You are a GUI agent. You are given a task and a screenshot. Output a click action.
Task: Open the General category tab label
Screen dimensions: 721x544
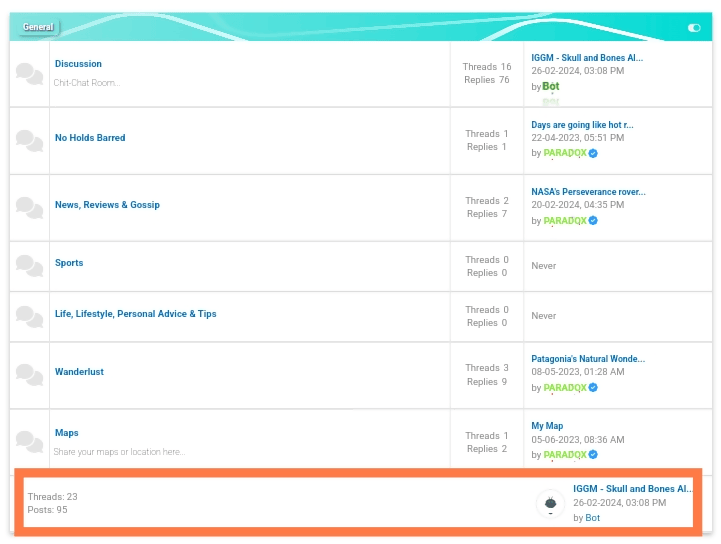point(38,27)
